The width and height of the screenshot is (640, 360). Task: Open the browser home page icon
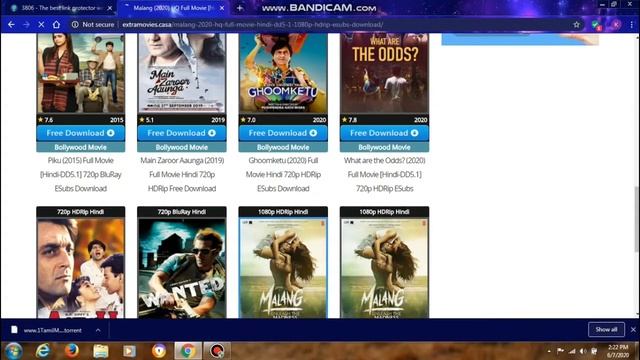point(56,24)
